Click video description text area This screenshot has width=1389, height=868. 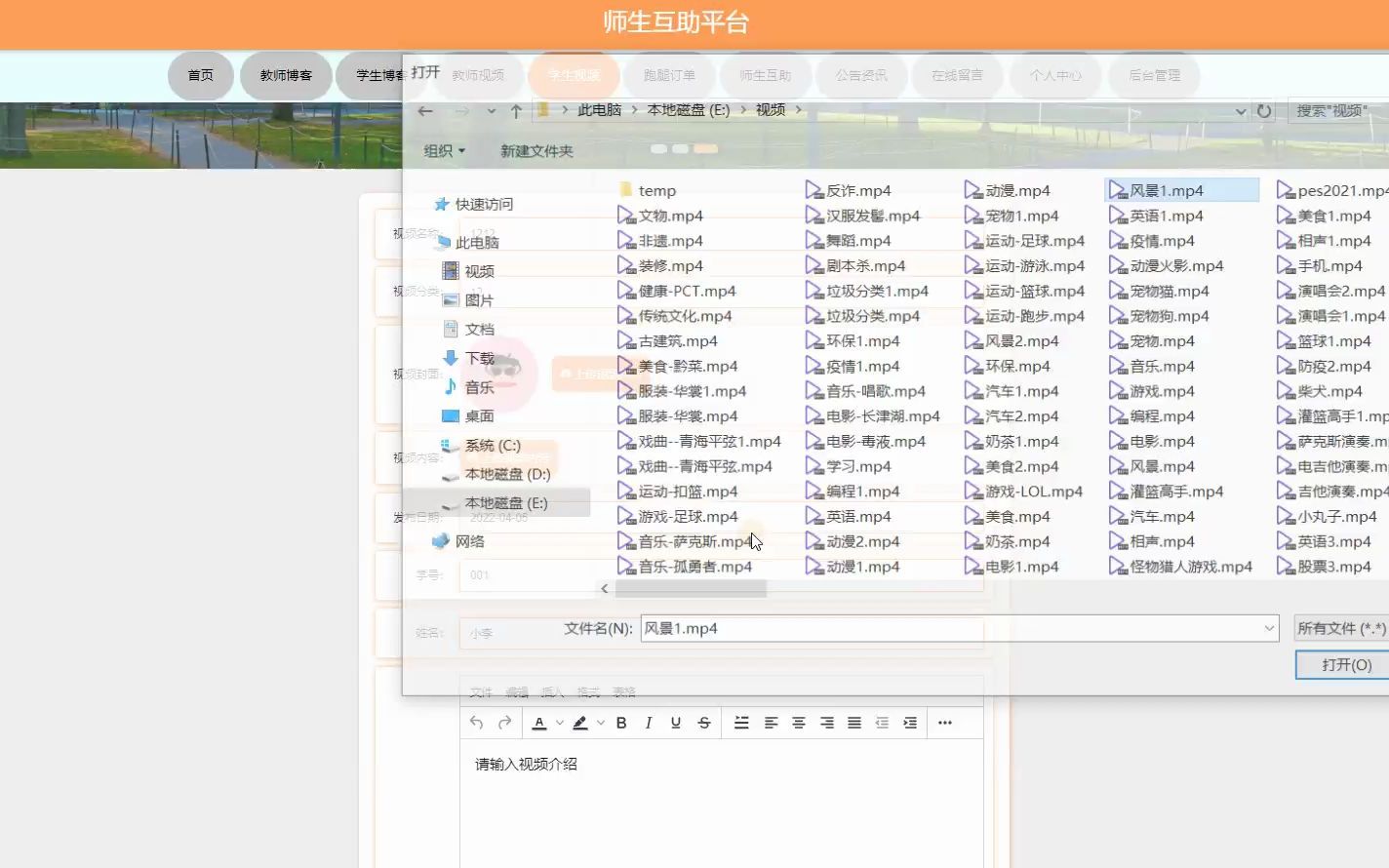(721, 803)
